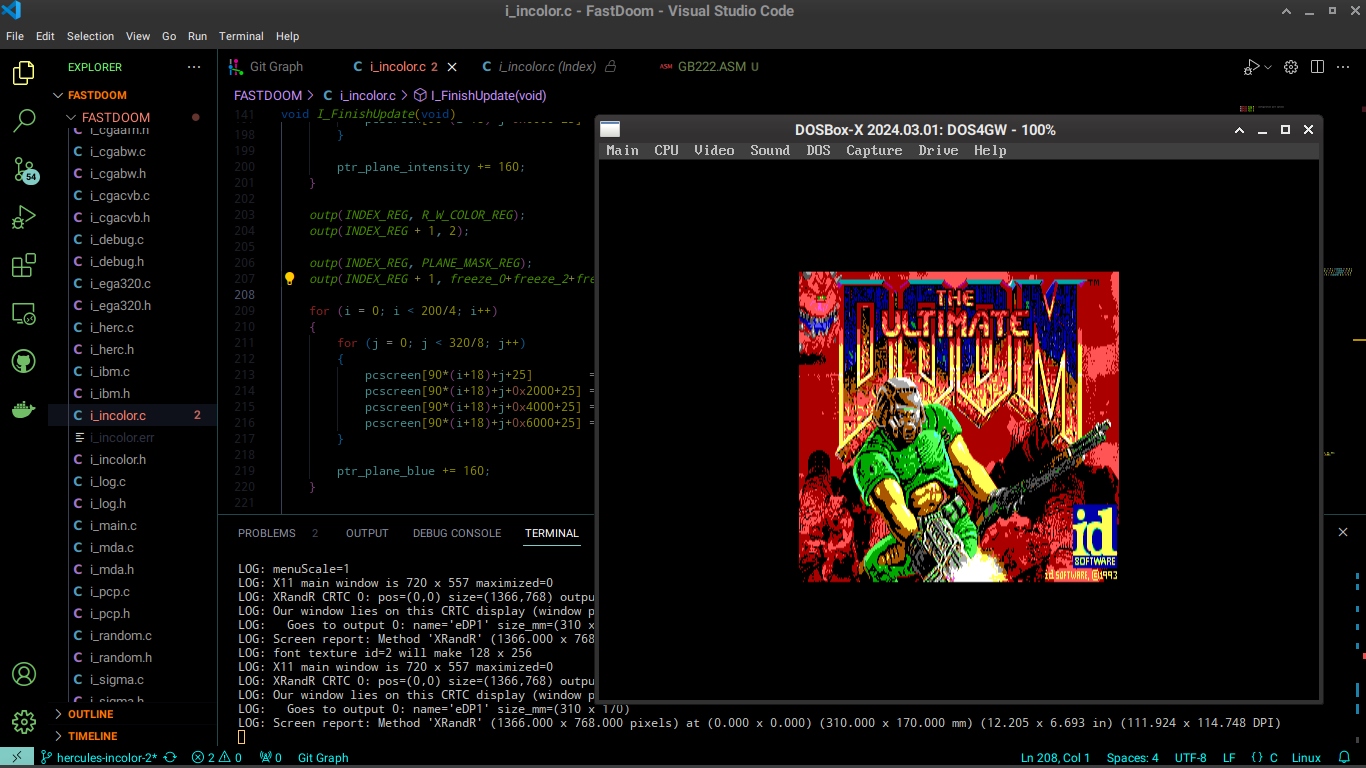The image size is (1366, 768).
Task: Click FASTDOOM in the breadcrumb path
Action: tap(267, 96)
